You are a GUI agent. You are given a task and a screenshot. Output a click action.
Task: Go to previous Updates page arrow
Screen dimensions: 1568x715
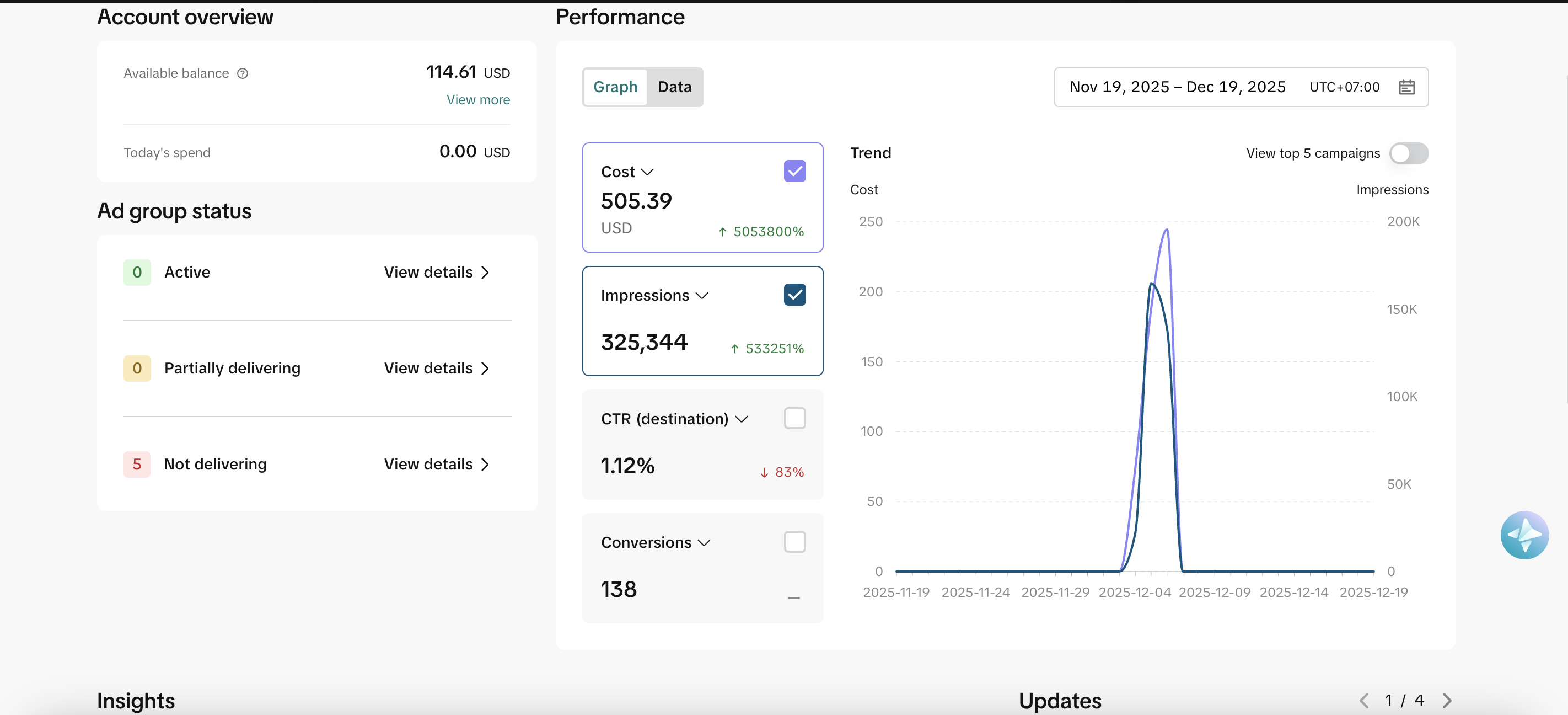(1365, 701)
